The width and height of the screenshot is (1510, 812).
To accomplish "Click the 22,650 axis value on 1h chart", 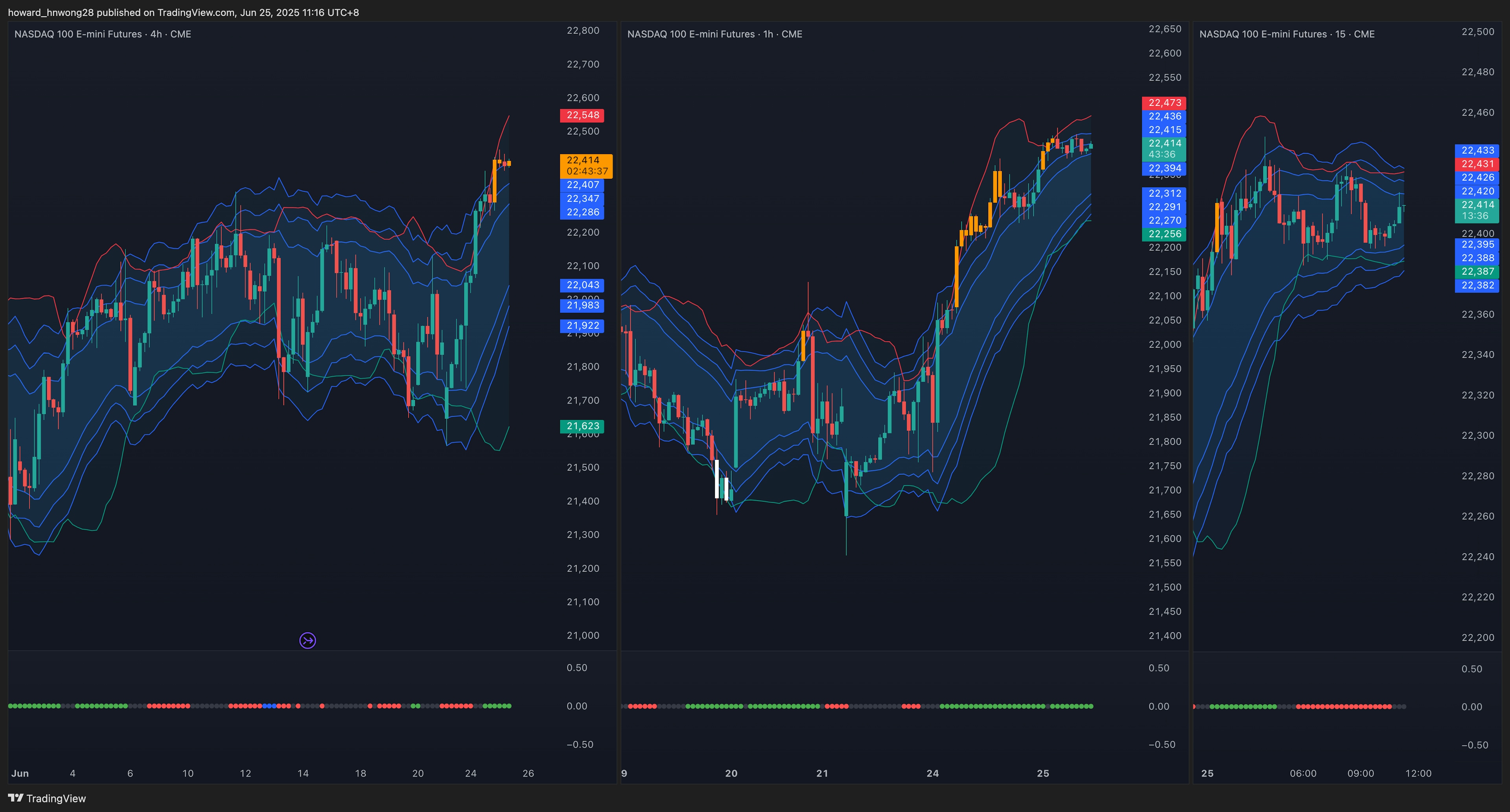I will pos(1165,29).
